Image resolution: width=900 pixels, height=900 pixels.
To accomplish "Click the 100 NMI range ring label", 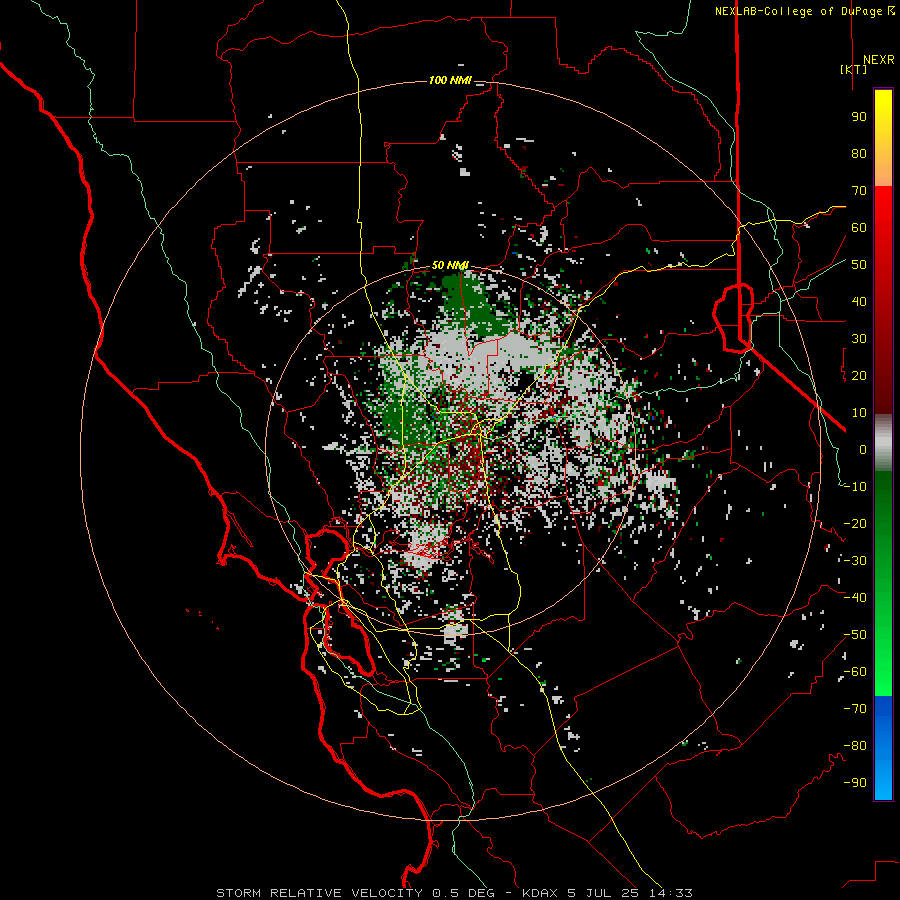I will pos(450,80).
